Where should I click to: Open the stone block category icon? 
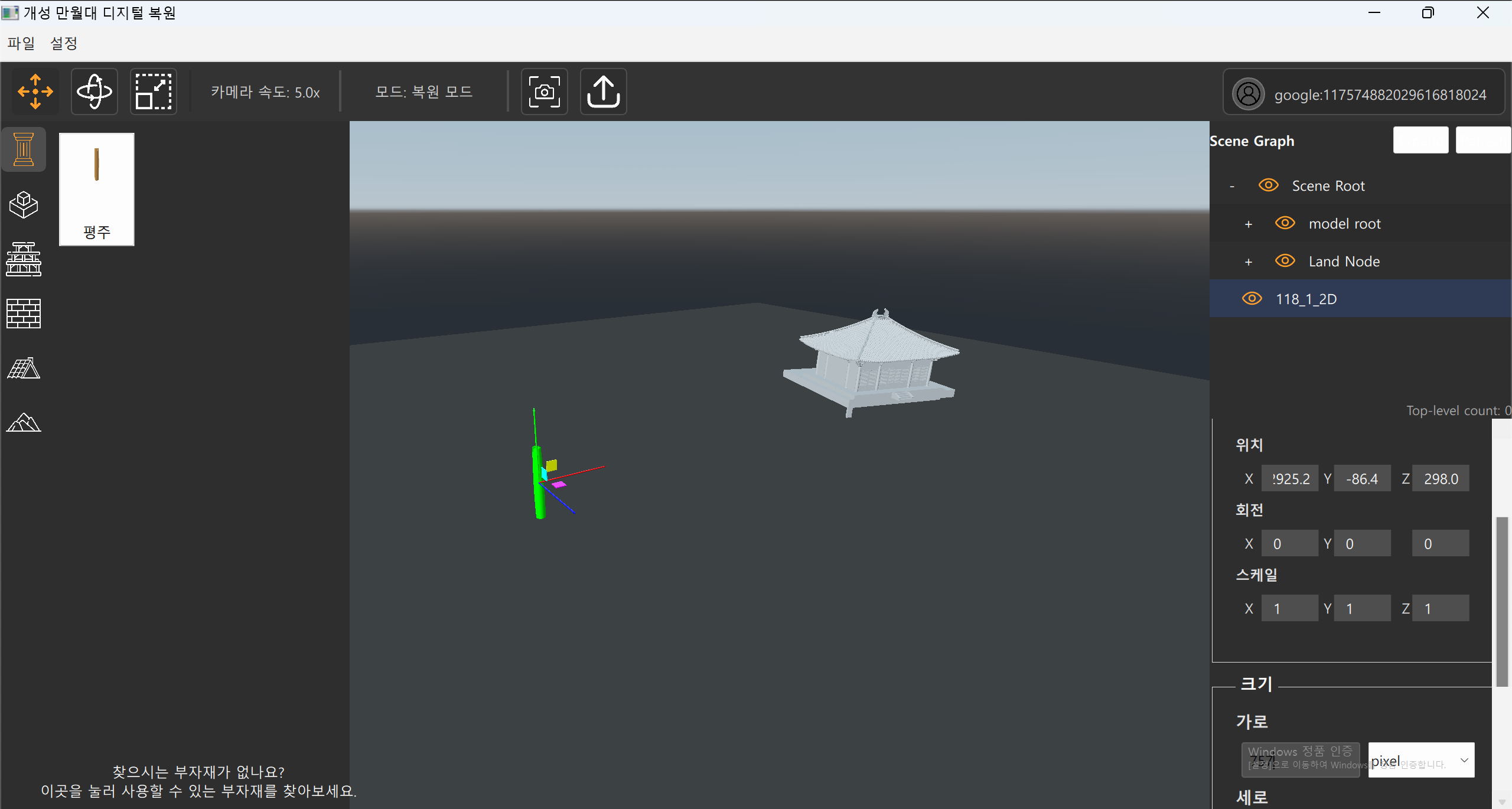[x=24, y=204]
